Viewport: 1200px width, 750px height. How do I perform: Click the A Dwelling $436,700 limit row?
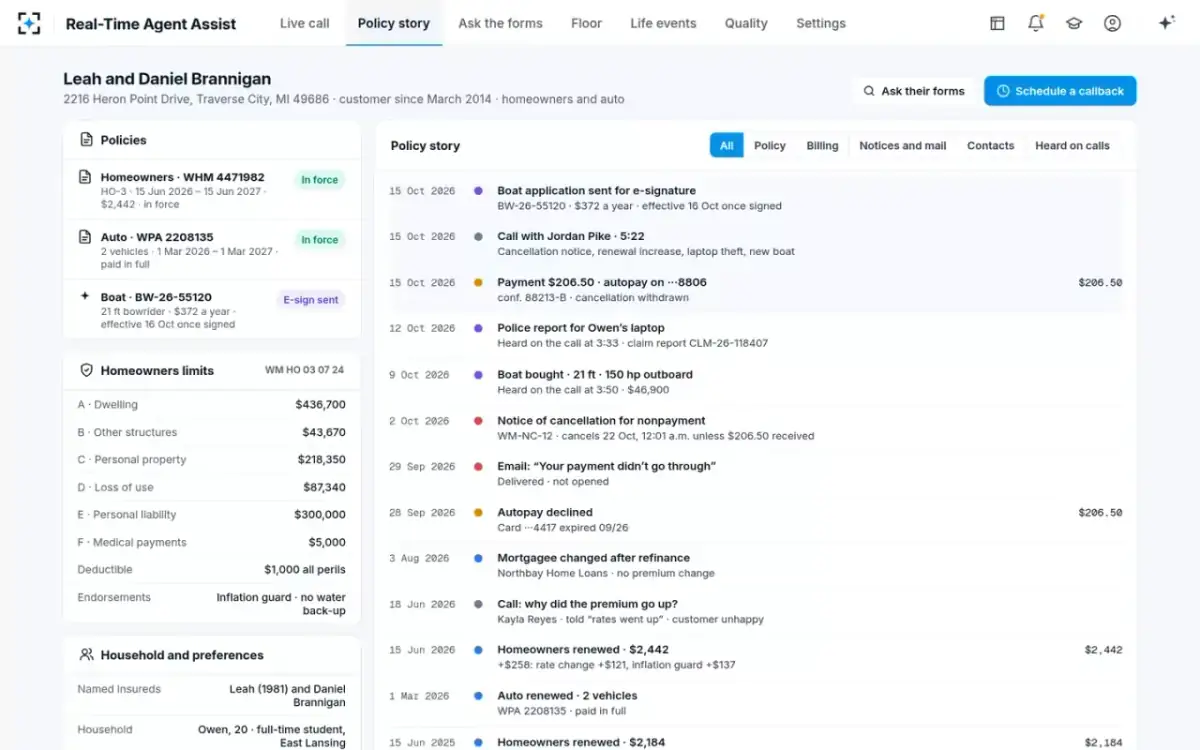pyautogui.click(x=212, y=405)
